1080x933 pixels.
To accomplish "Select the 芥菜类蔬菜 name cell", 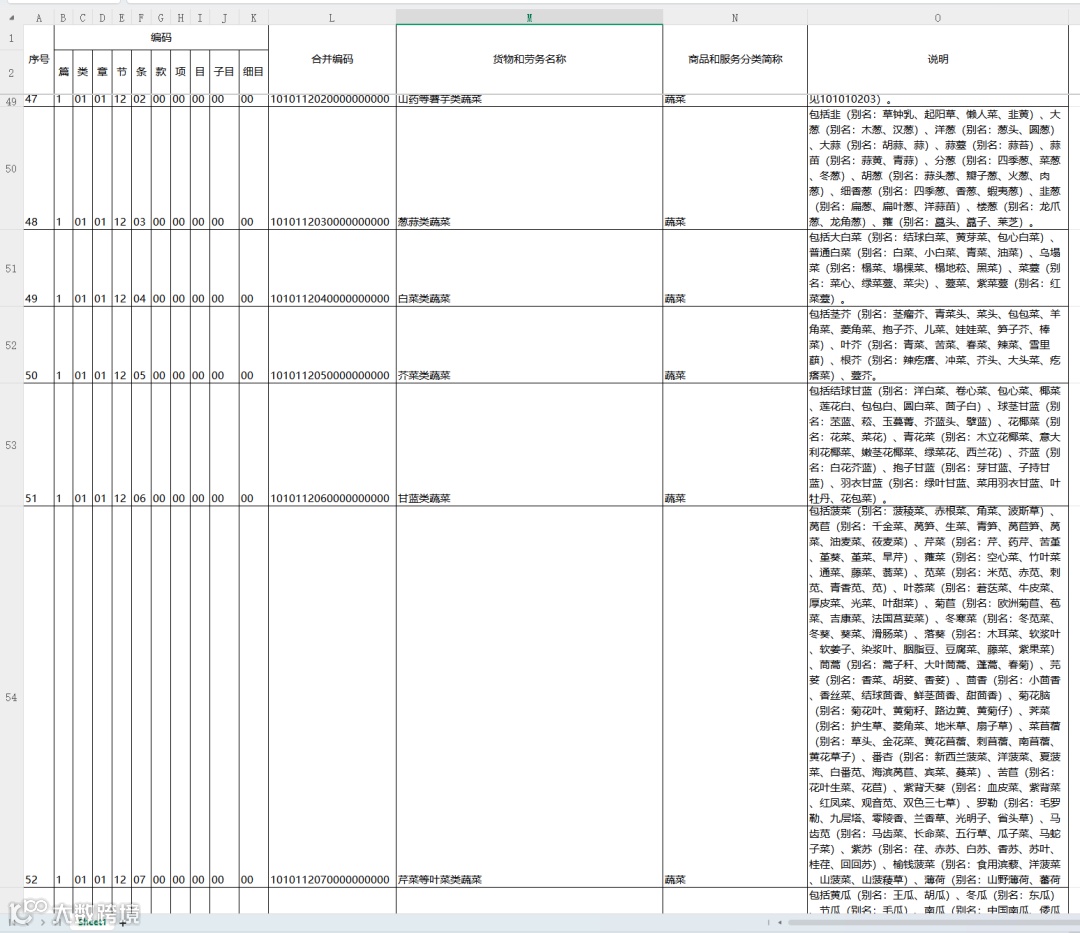I will 529,345.
